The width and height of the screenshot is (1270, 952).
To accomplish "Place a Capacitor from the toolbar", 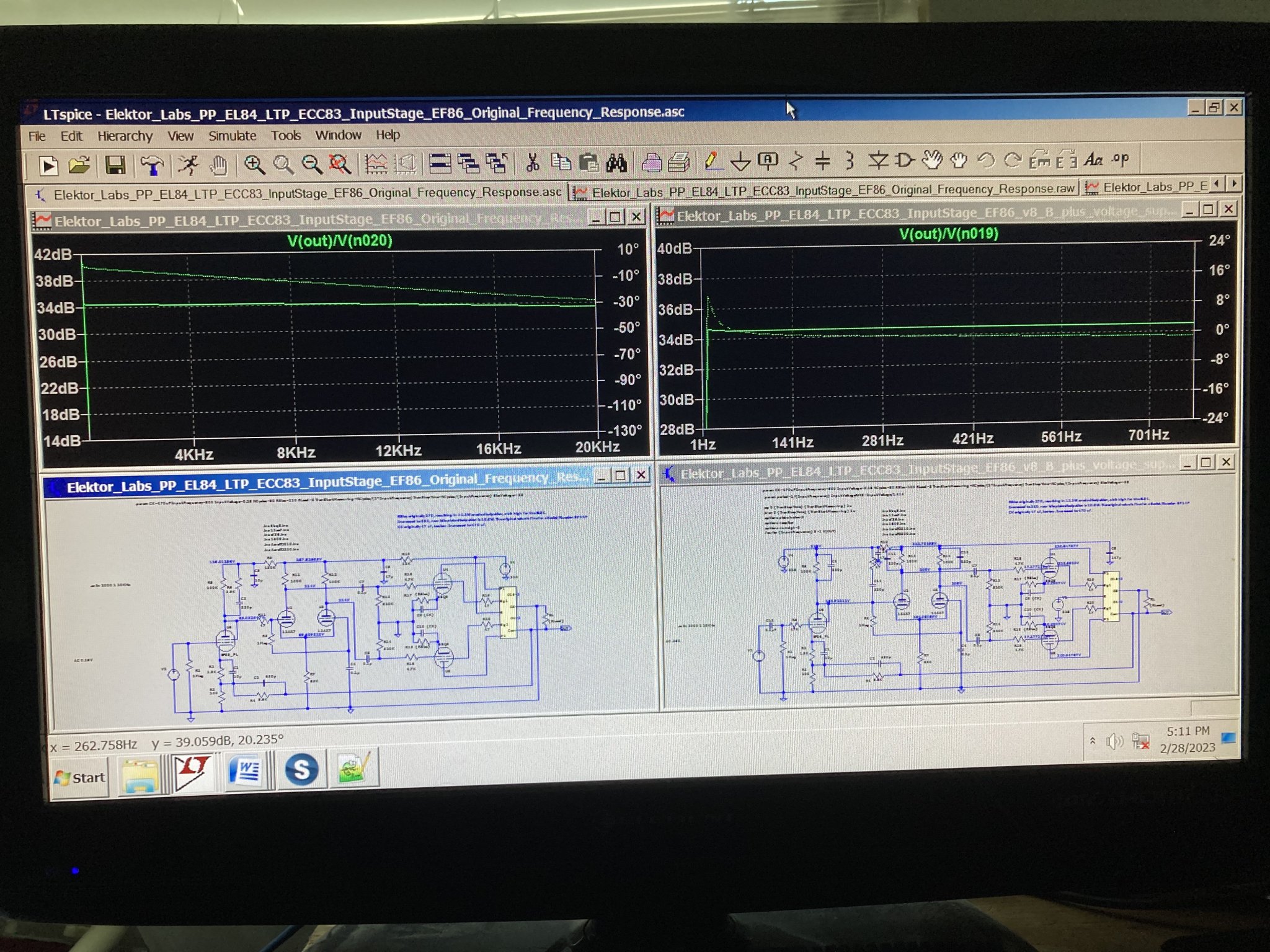I will coord(822,161).
